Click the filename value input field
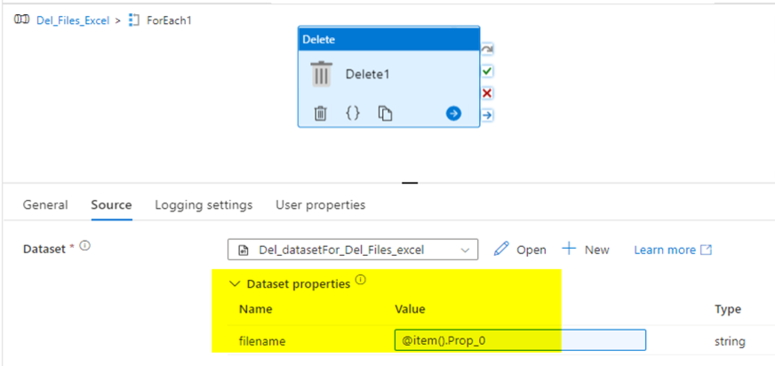The width and height of the screenshot is (775, 366). point(520,340)
